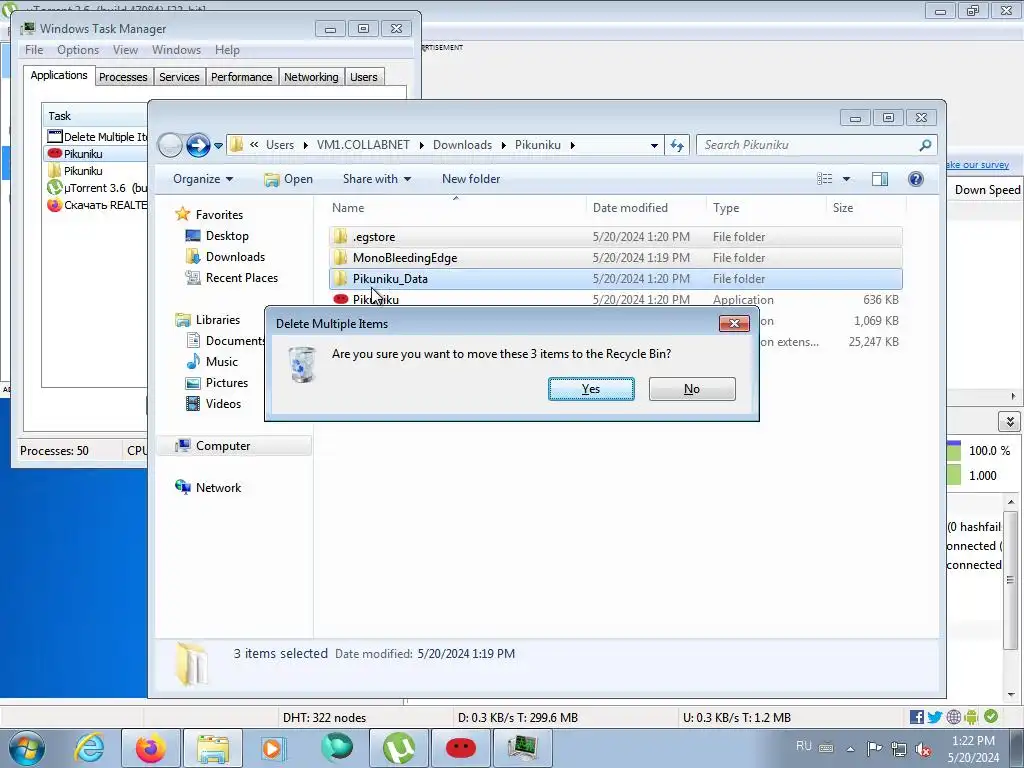Switch to the Processes tab
Viewport: 1024px width, 768px height.
[123, 77]
